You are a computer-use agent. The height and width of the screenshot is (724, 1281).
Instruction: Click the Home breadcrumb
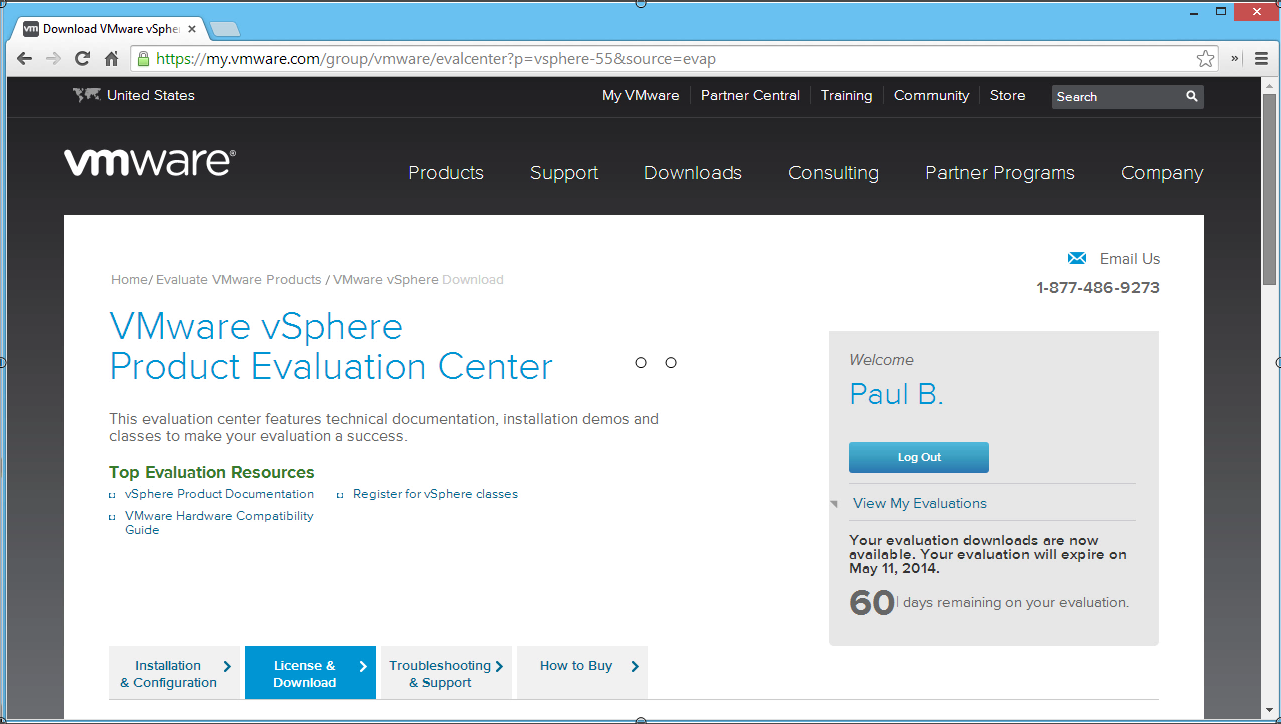tap(129, 280)
